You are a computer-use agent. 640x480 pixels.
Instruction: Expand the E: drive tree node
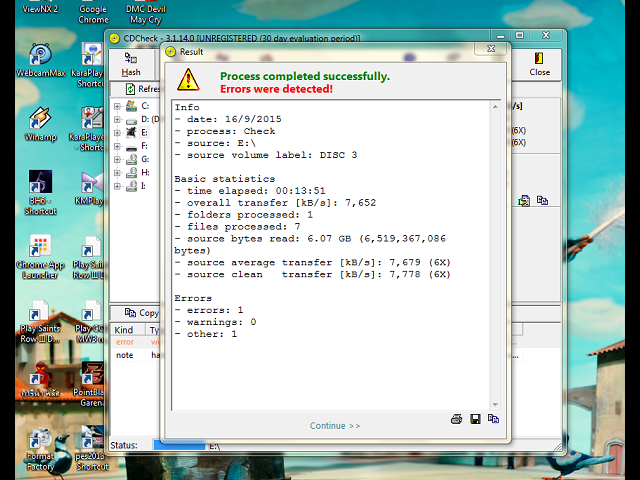(x=117, y=133)
